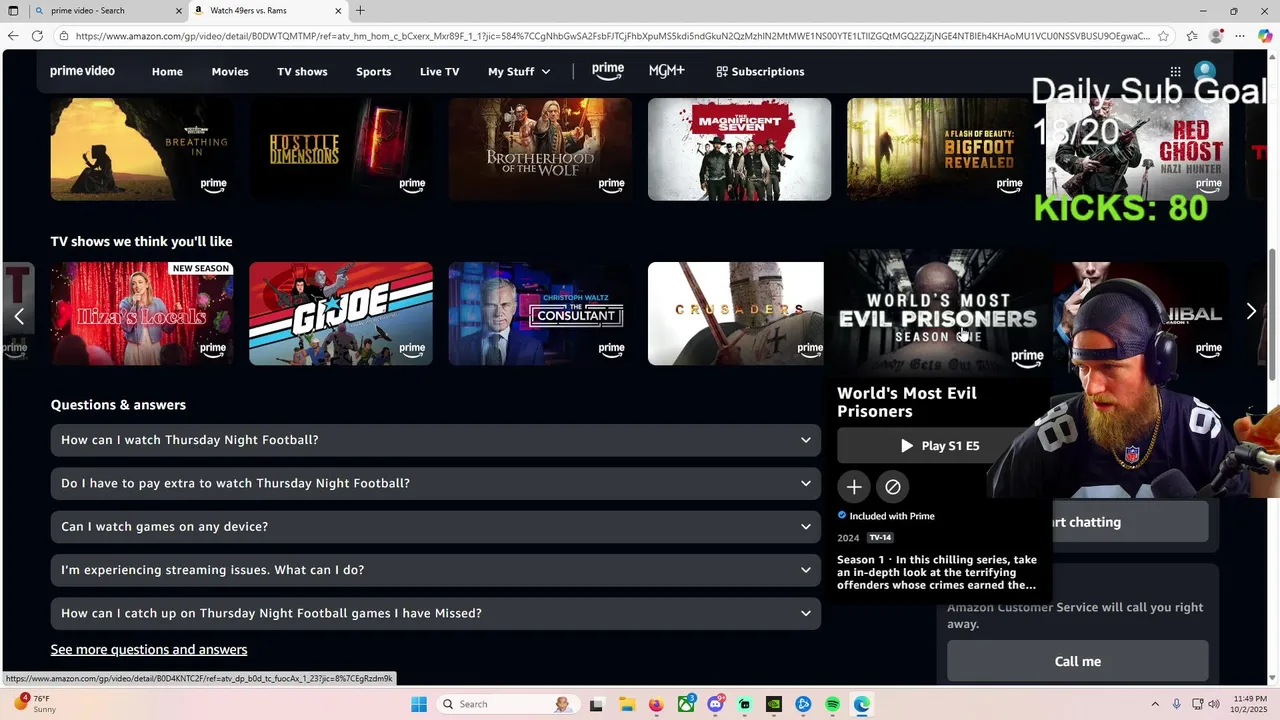Open Edge browser profile icon
The height and width of the screenshot is (720, 1280).
[x=1216, y=36]
